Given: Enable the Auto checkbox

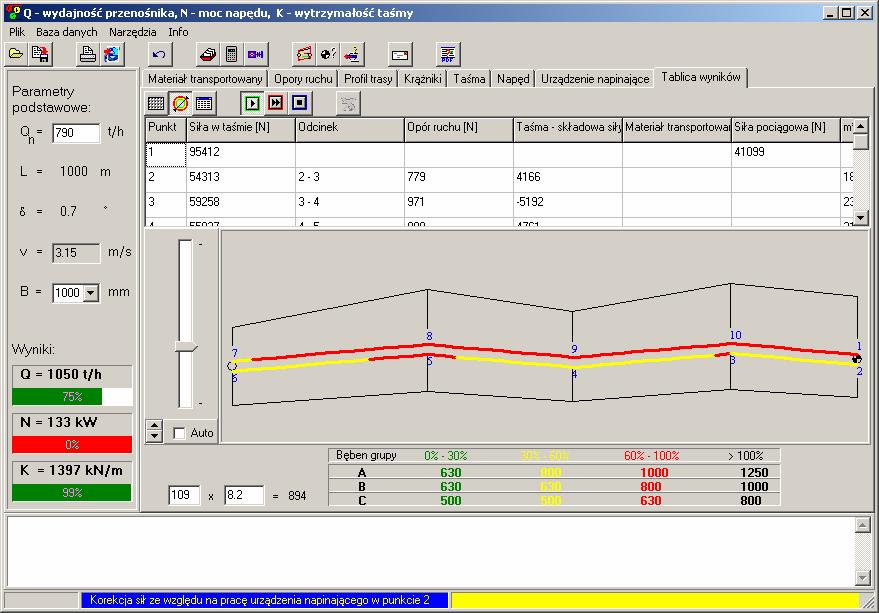Looking at the screenshot, I should [x=179, y=434].
